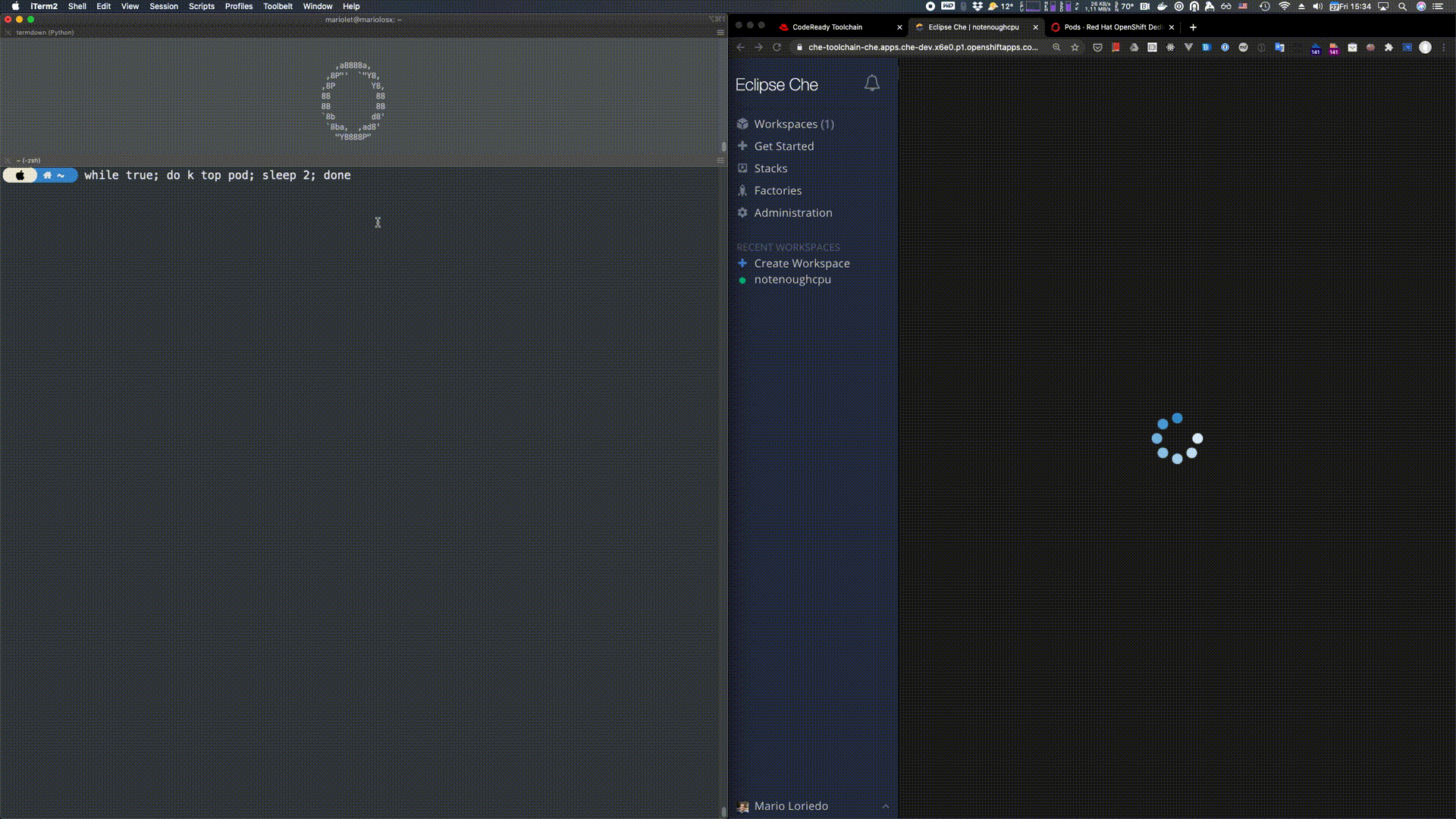1456x819 pixels.
Task: Open the iTerm2 Profiles menu
Action: pos(238,6)
